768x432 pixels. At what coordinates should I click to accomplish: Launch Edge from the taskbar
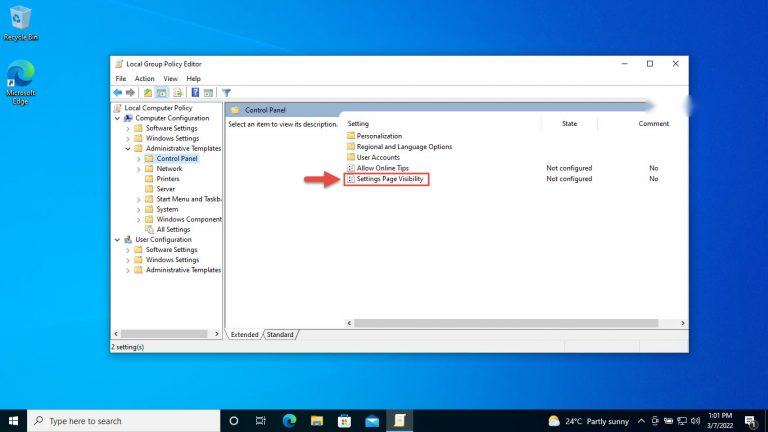coord(289,421)
